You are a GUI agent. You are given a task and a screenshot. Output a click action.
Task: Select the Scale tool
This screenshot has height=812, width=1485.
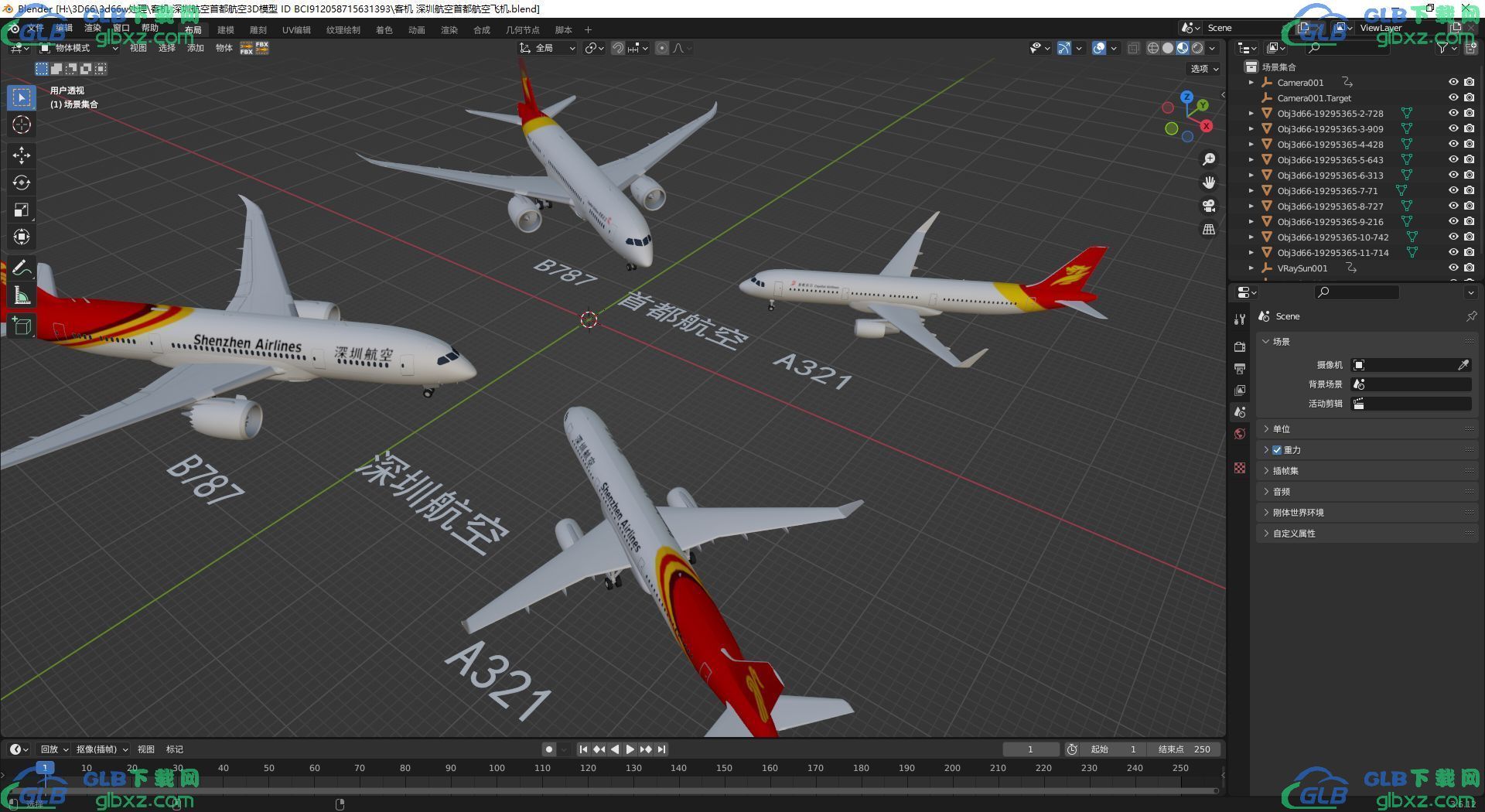(22, 210)
